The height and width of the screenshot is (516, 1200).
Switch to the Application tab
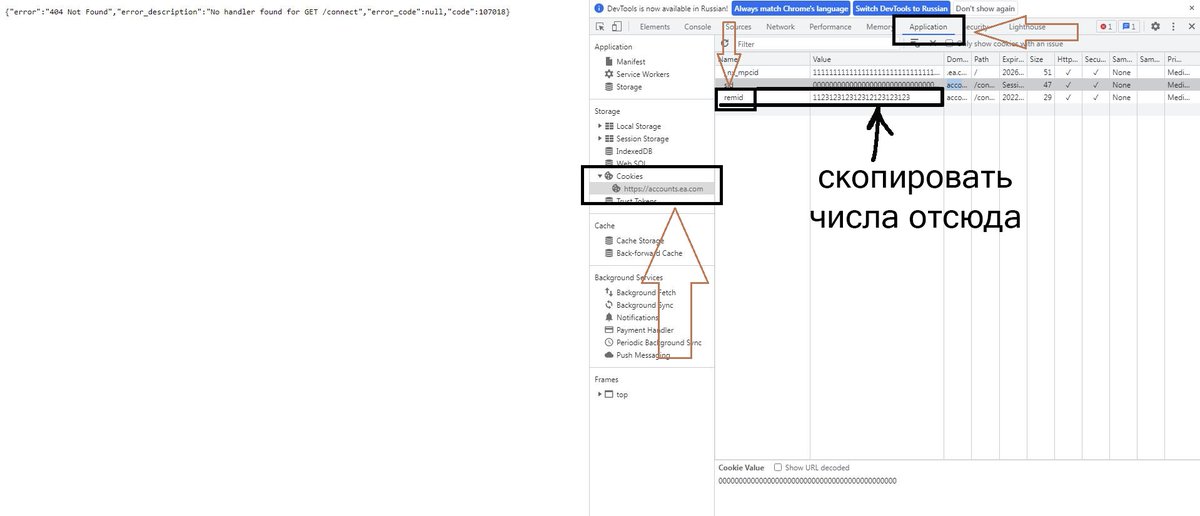pos(928,27)
